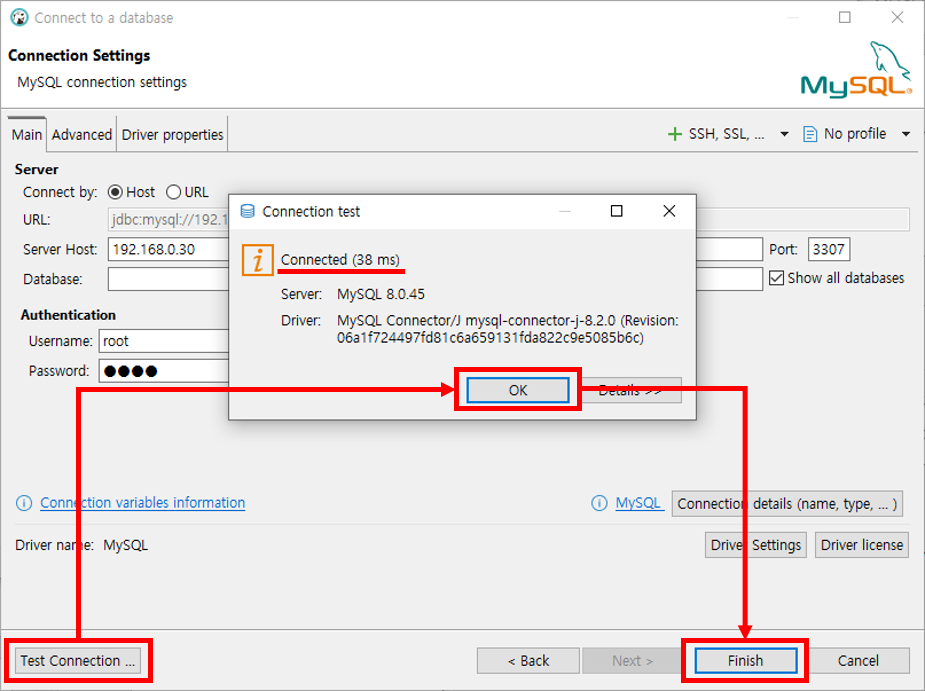Open Driver license
This screenshot has width=925, height=691.
coord(861,545)
